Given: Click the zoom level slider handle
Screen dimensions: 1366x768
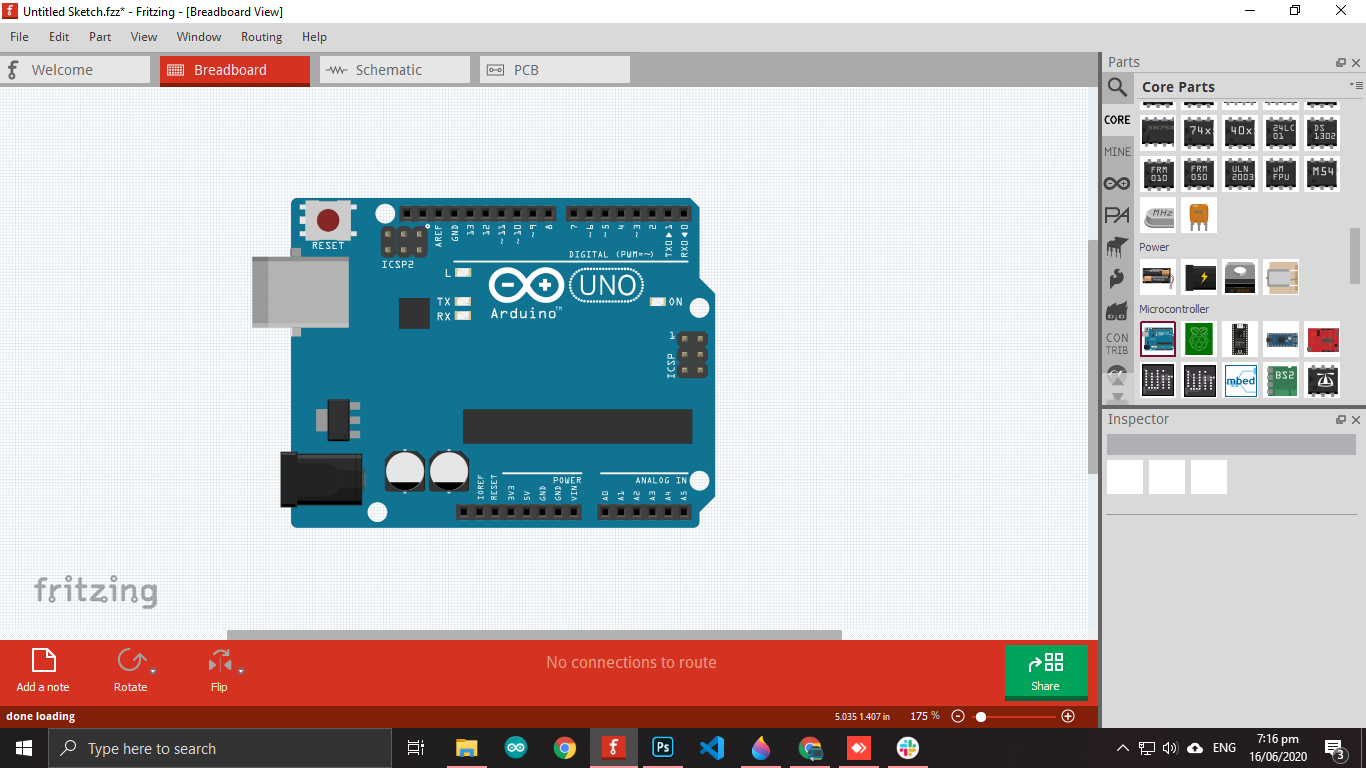Looking at the screenshot, I should tap(981, 716).
